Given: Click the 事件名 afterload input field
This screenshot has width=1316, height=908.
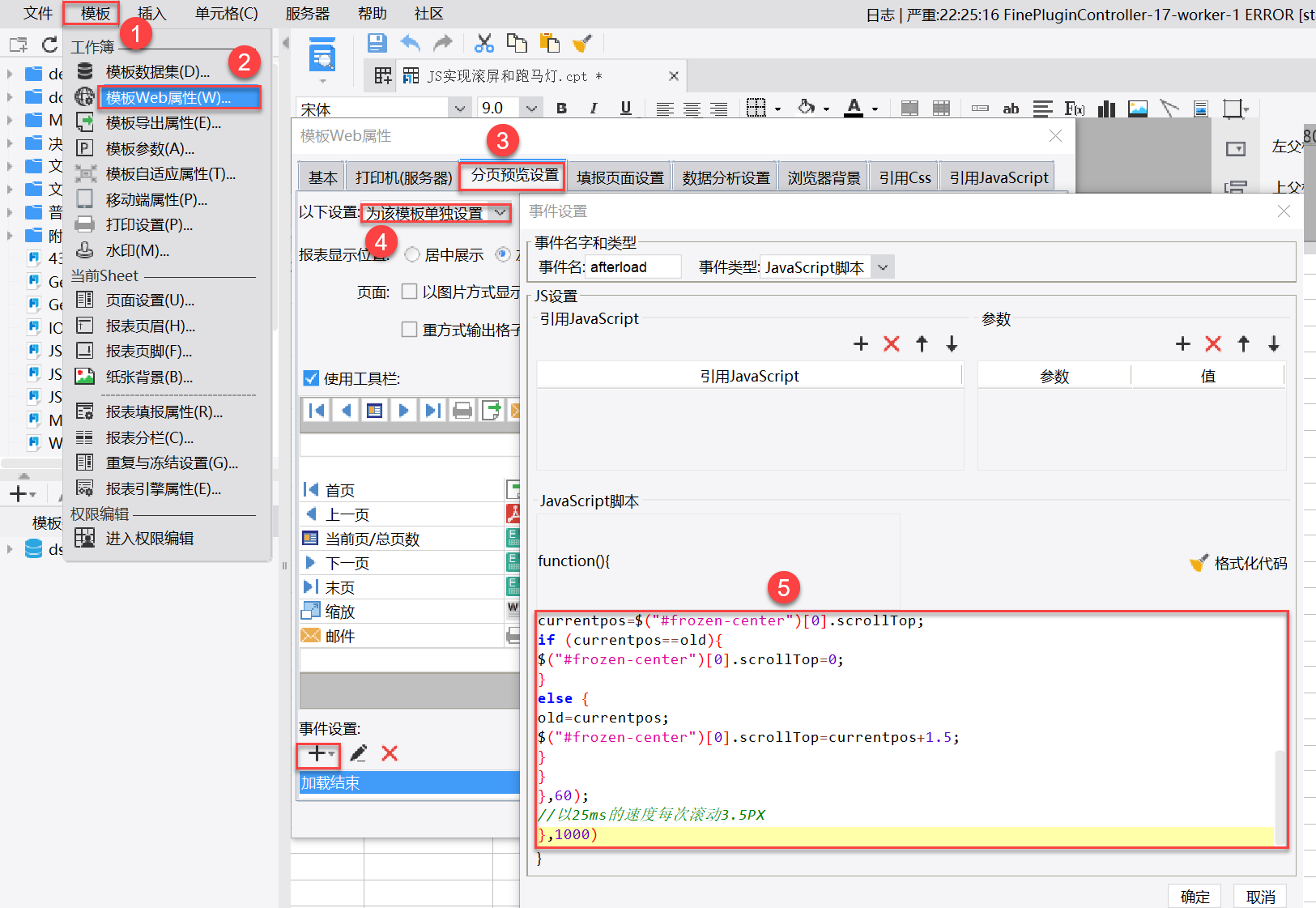Looking at the screenshot, I should 633,267.
